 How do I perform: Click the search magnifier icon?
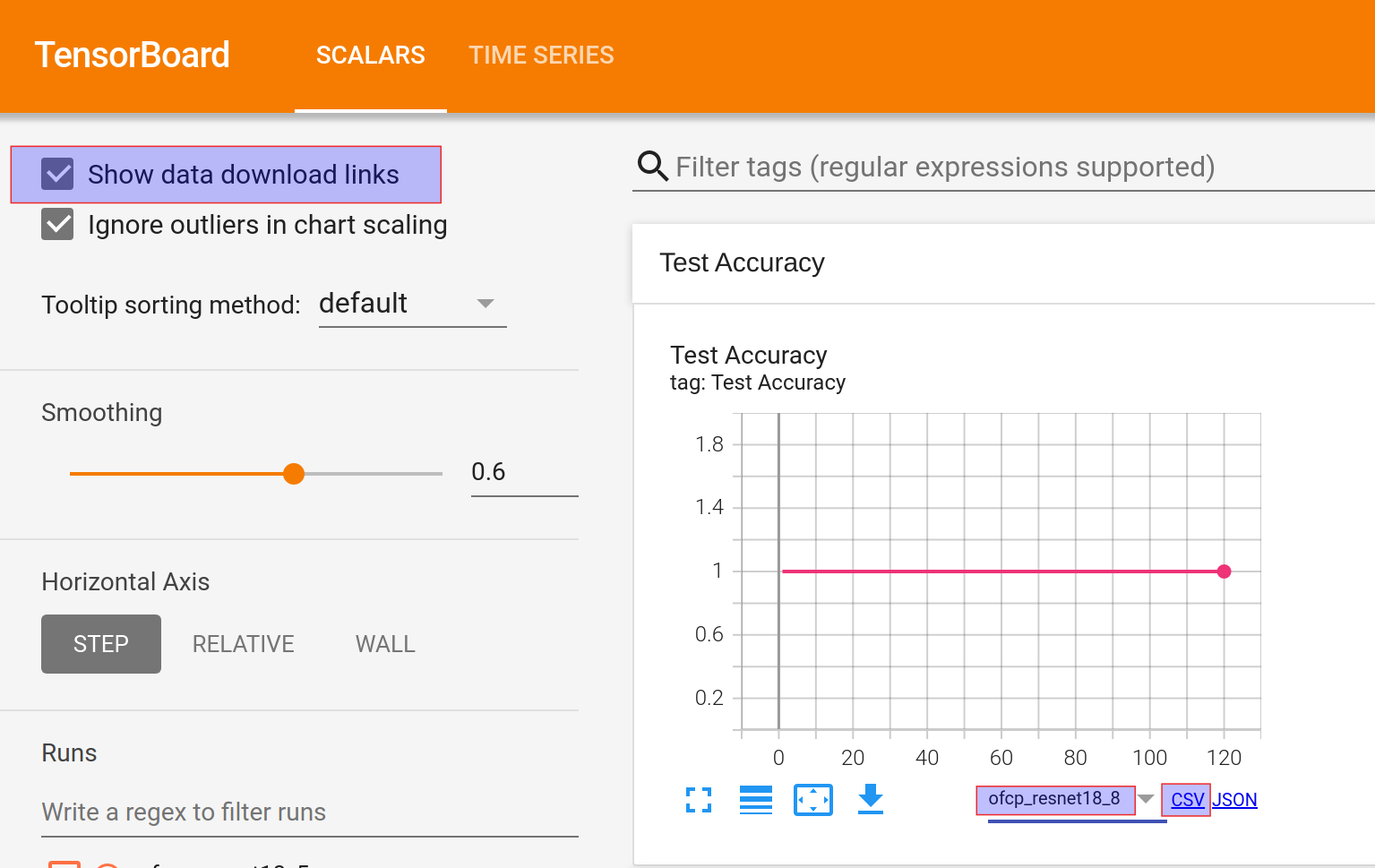pyautogui.click(x=652, y=167)
